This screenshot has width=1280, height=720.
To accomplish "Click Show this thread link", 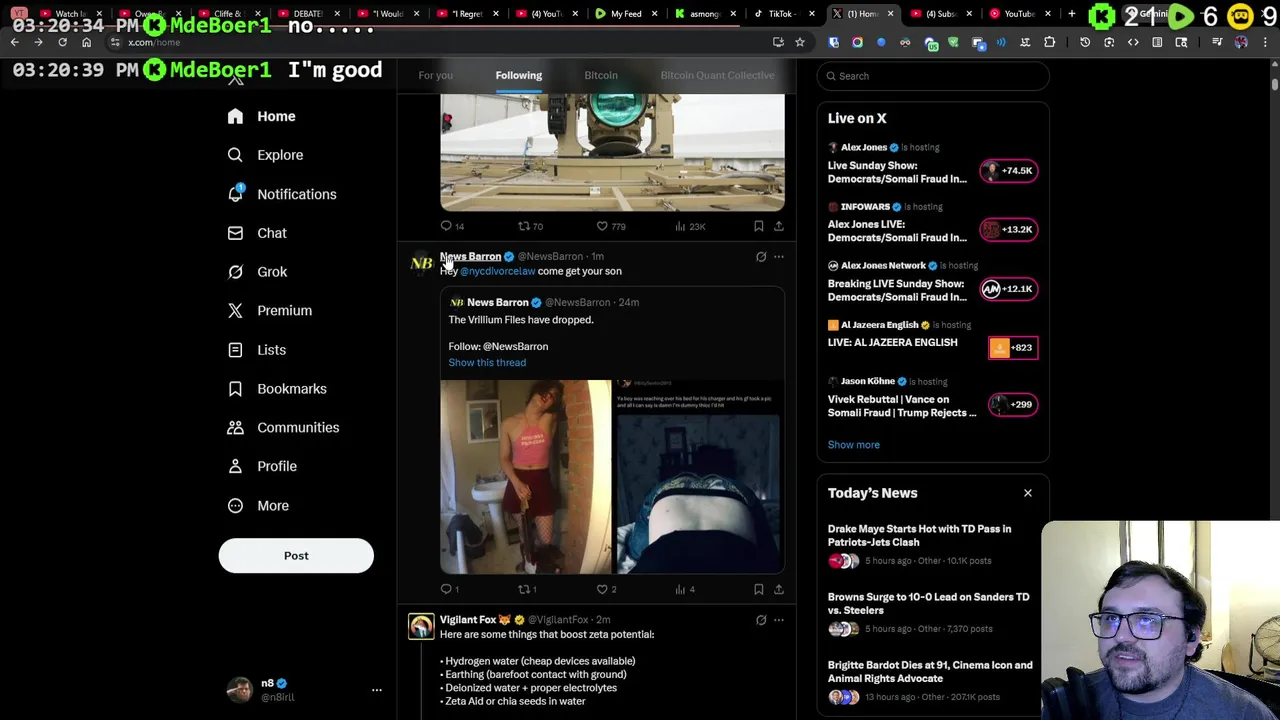I will coord(487,362).
